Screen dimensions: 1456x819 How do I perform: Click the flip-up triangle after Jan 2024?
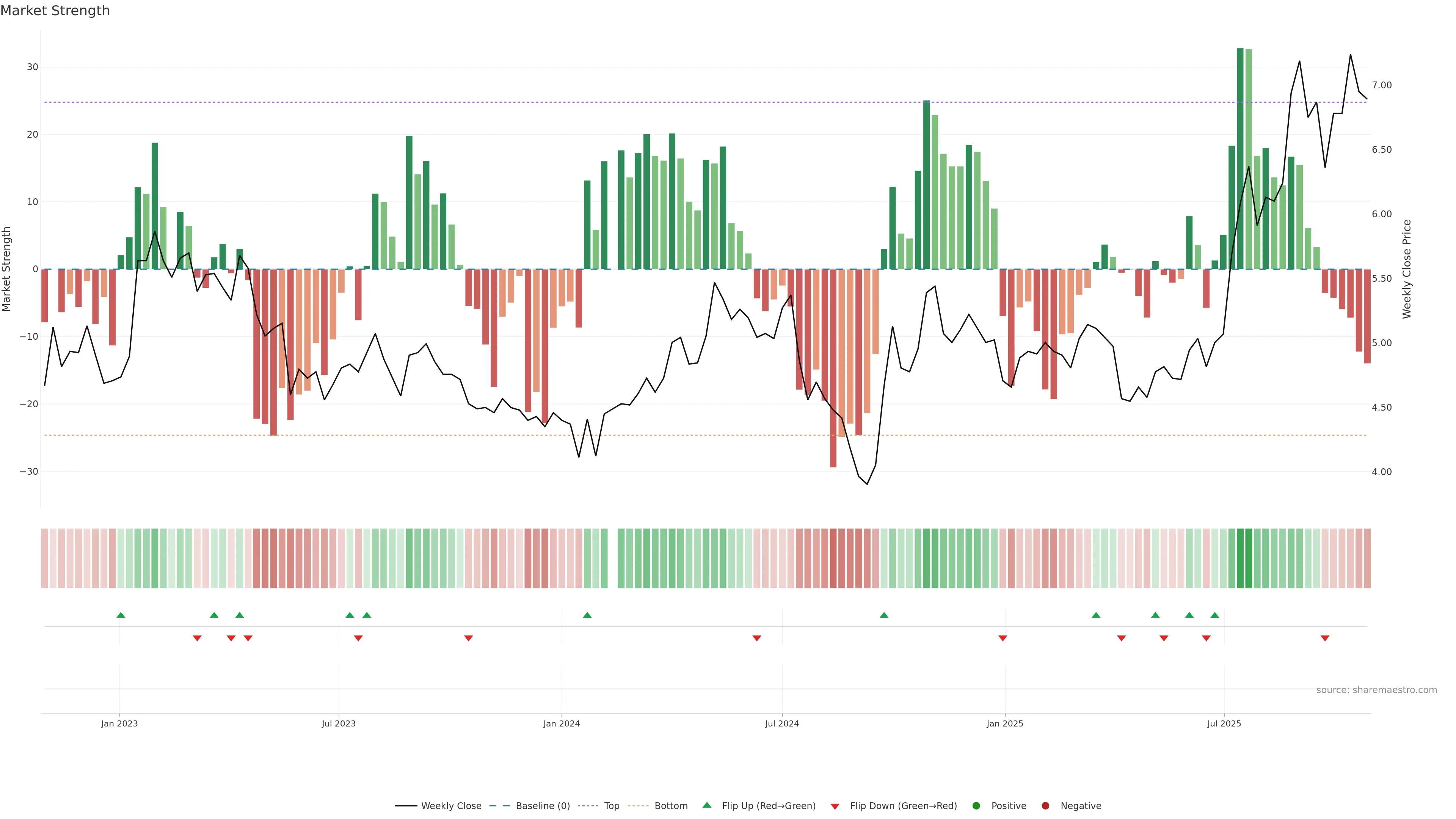[x=587, y=615]
